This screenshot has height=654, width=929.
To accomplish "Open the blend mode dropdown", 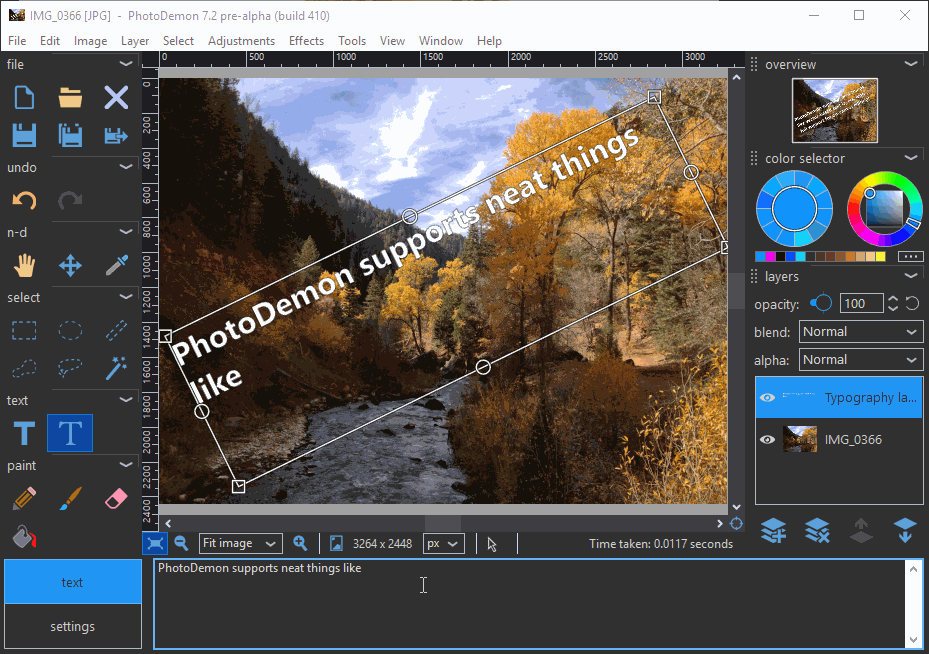I will pyautogui.click(x=861, y=332).
